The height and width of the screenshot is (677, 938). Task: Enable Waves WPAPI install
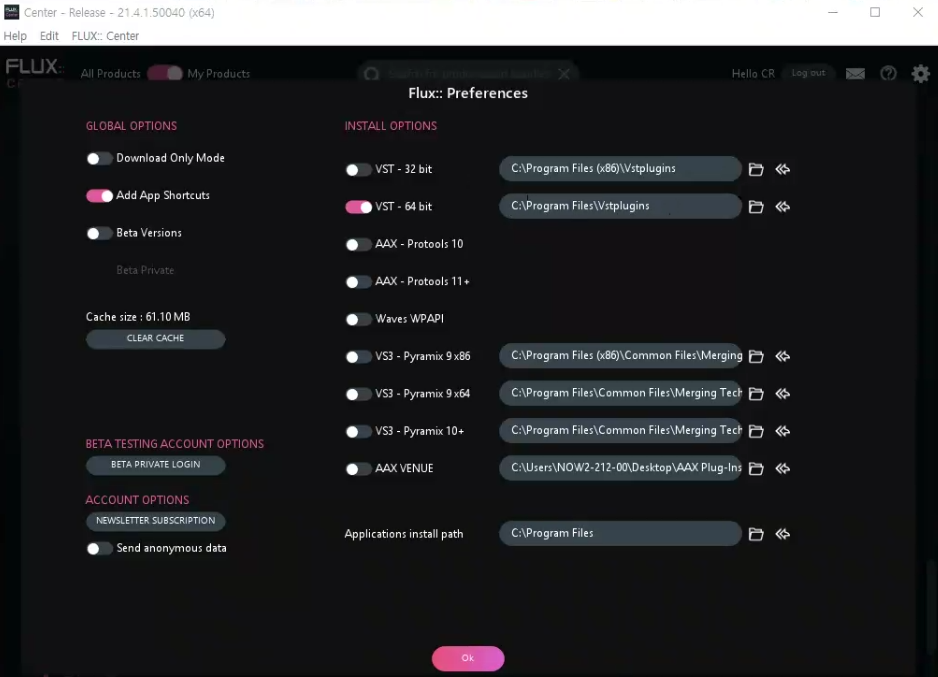(x=358, y=319)
